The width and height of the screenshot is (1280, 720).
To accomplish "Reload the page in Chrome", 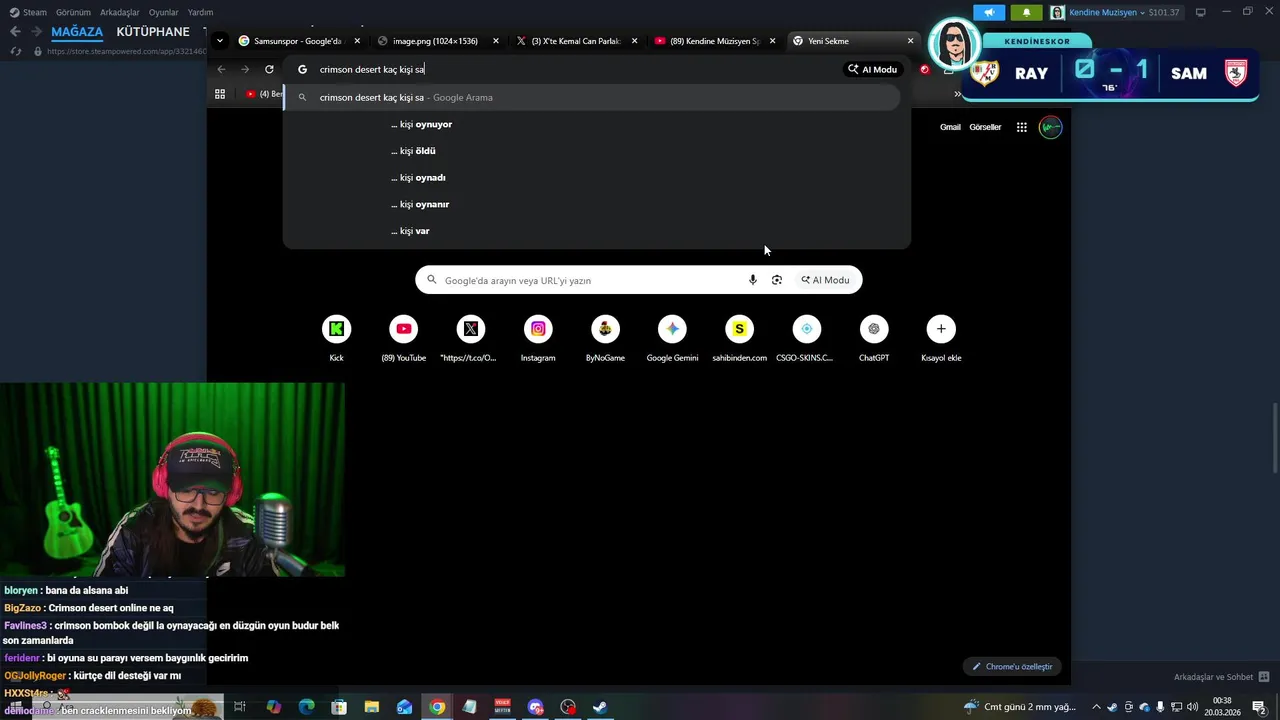I will click(x=269, y=69).
